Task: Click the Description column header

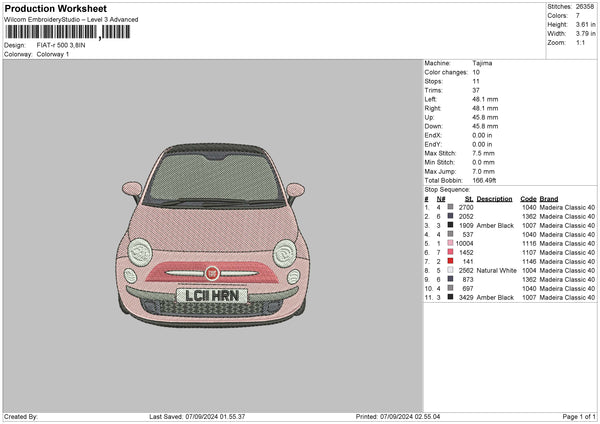Action: coord(494,197)
